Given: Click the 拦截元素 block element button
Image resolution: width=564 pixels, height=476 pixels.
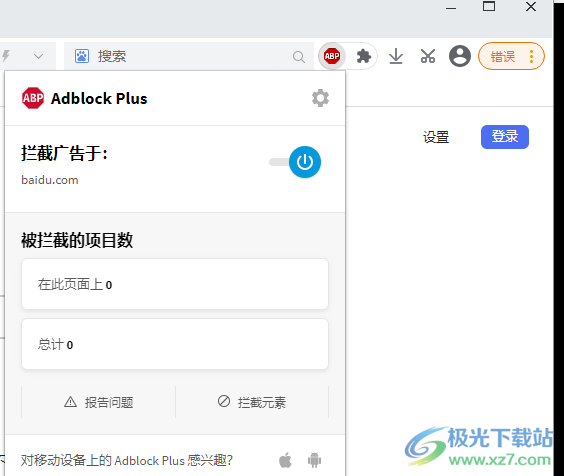Looking at the screenshot, I should 252,402.
